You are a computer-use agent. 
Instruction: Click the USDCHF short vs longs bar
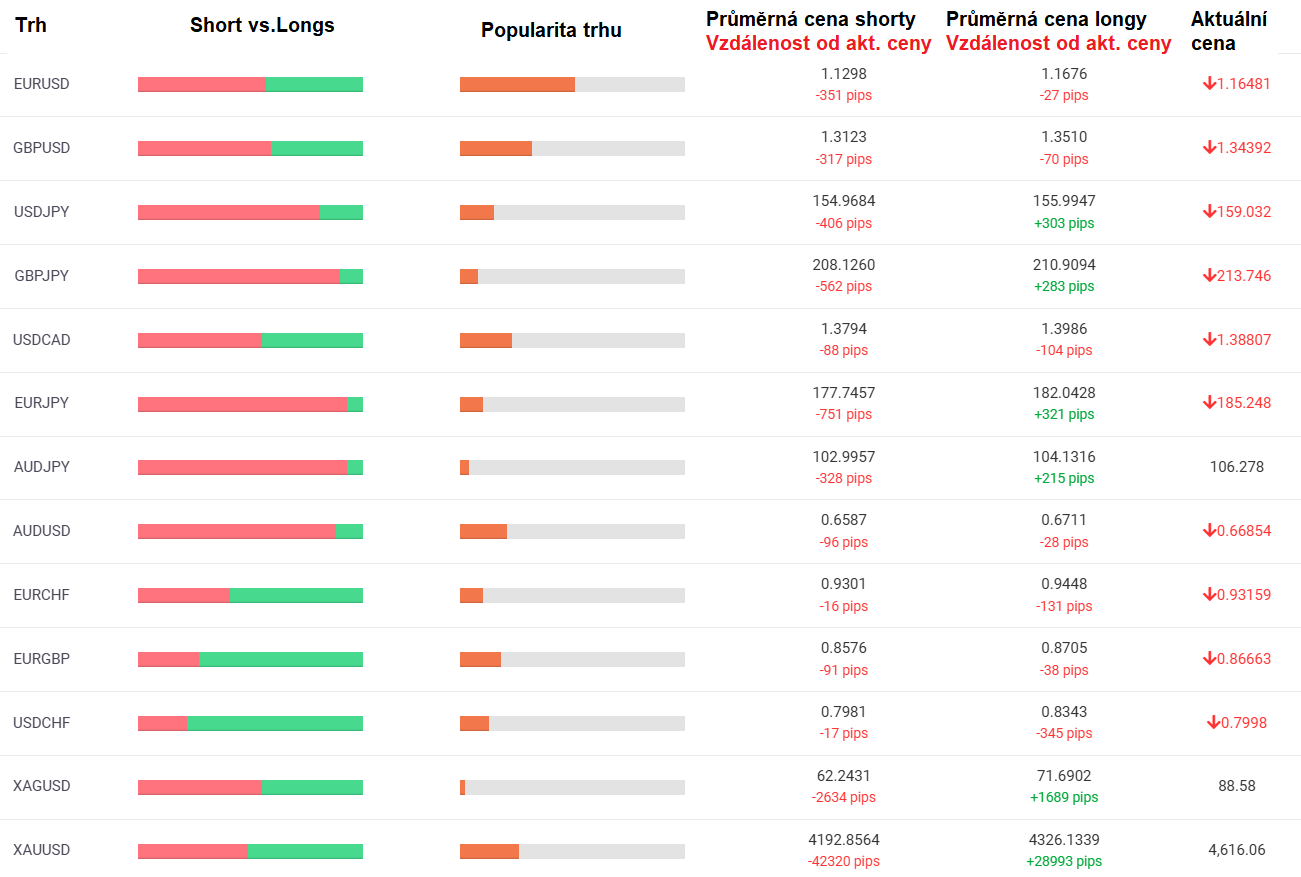(250, 723)
